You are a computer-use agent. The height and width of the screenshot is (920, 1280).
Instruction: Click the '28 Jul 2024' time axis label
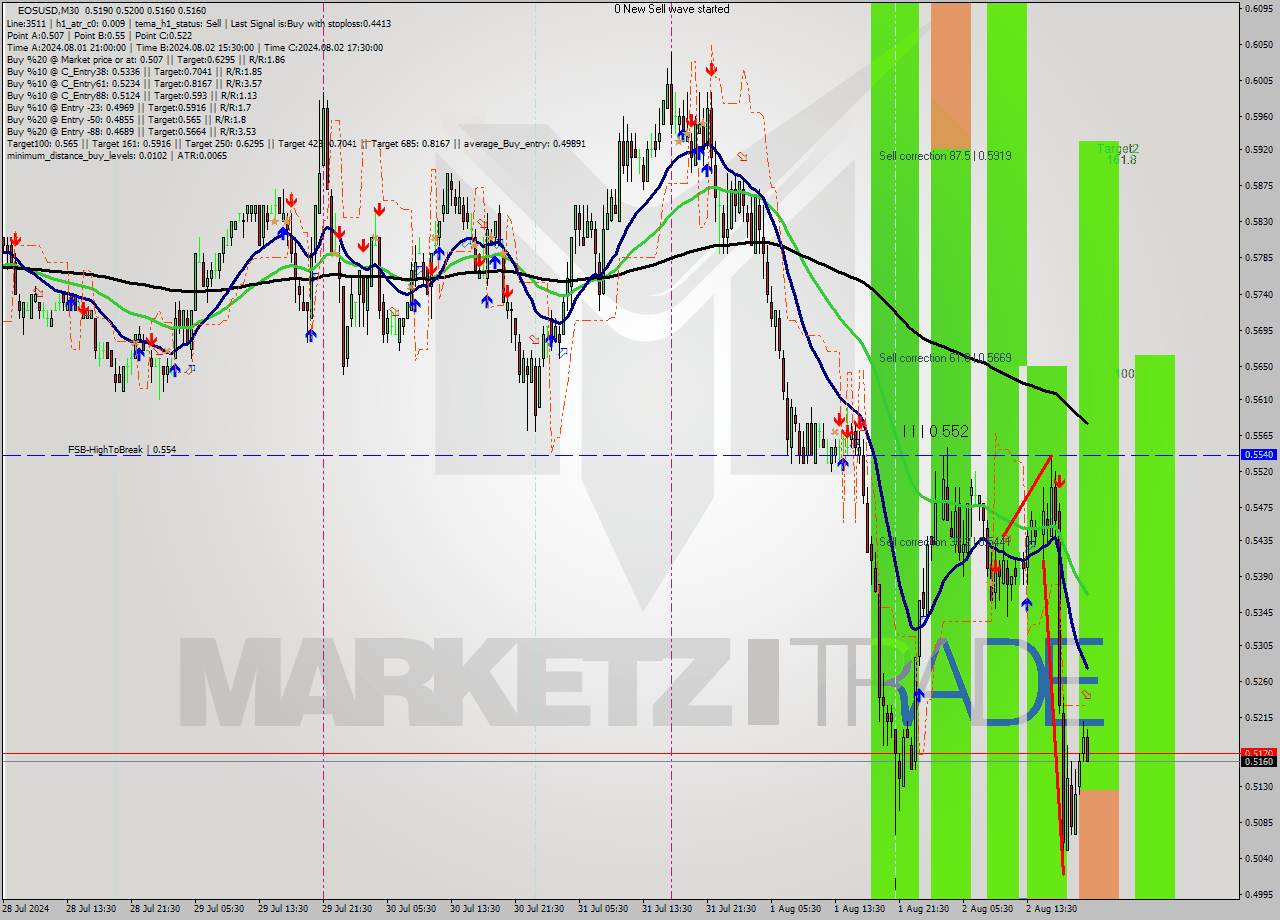click(x=26, y=909)
